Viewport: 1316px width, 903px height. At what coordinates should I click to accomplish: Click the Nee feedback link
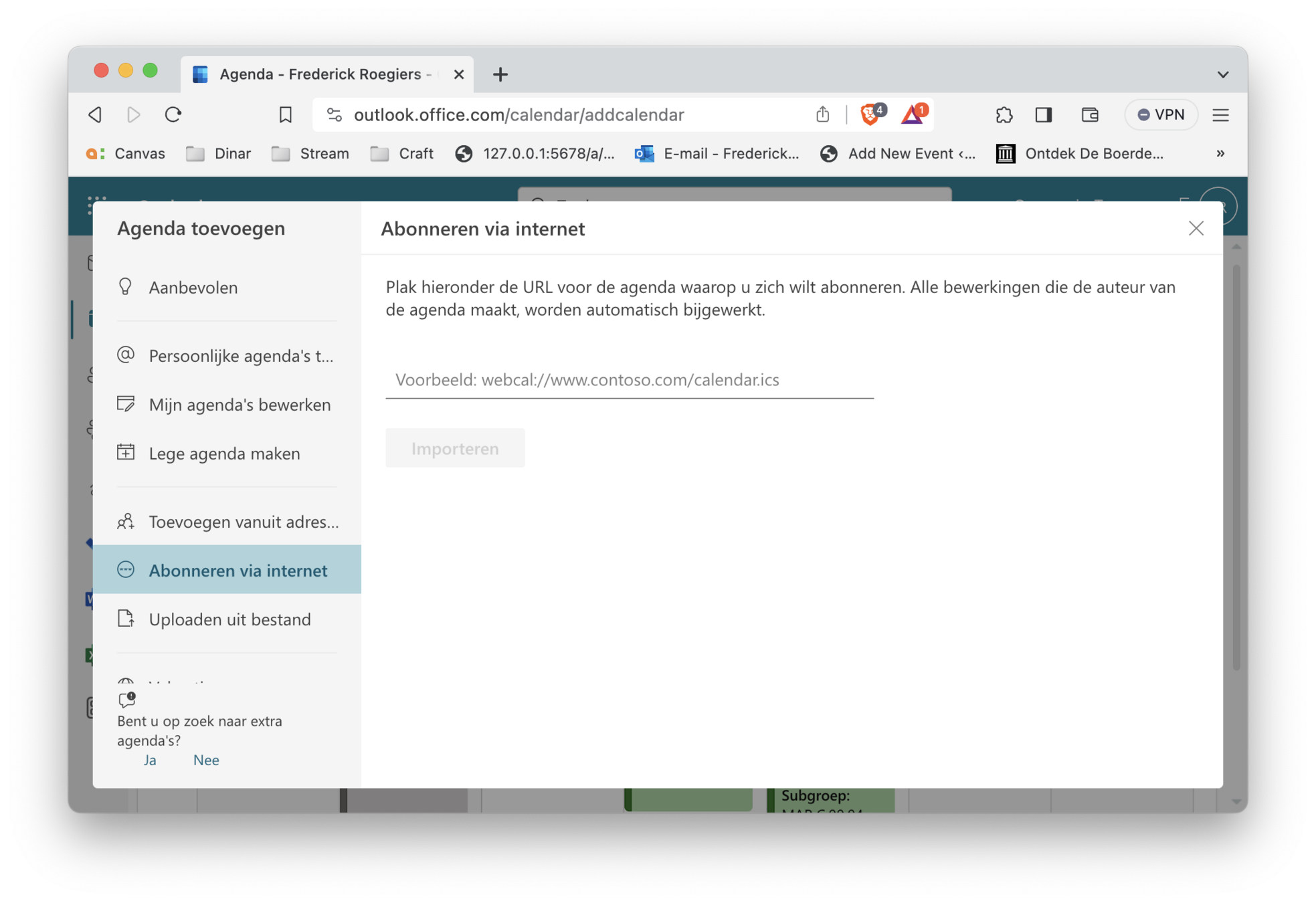(x=206, y=760)
